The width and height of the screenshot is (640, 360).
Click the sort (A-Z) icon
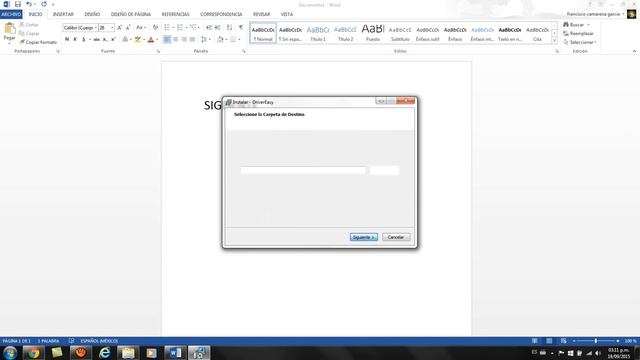pyautogui.click(x=229, y=28)
